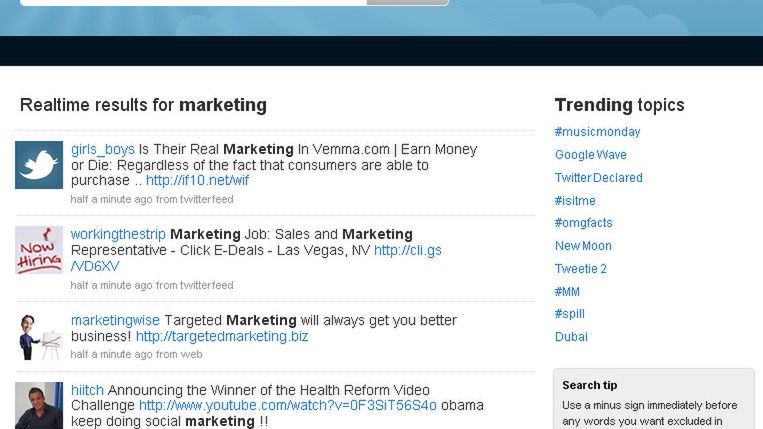Select #musicmonday trending topic

point(597,132)
